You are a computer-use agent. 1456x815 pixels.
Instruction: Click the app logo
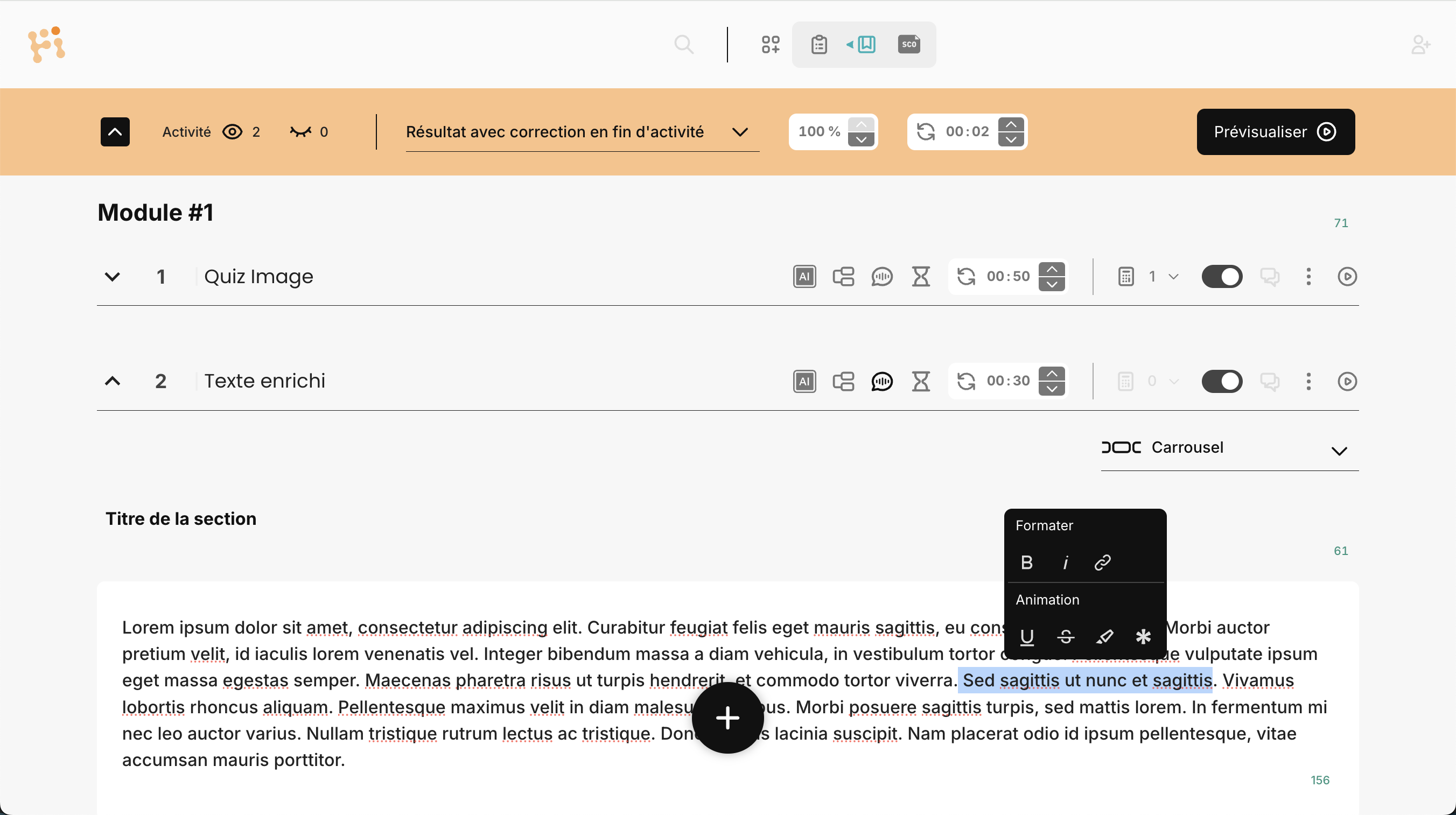coord(47,44)
